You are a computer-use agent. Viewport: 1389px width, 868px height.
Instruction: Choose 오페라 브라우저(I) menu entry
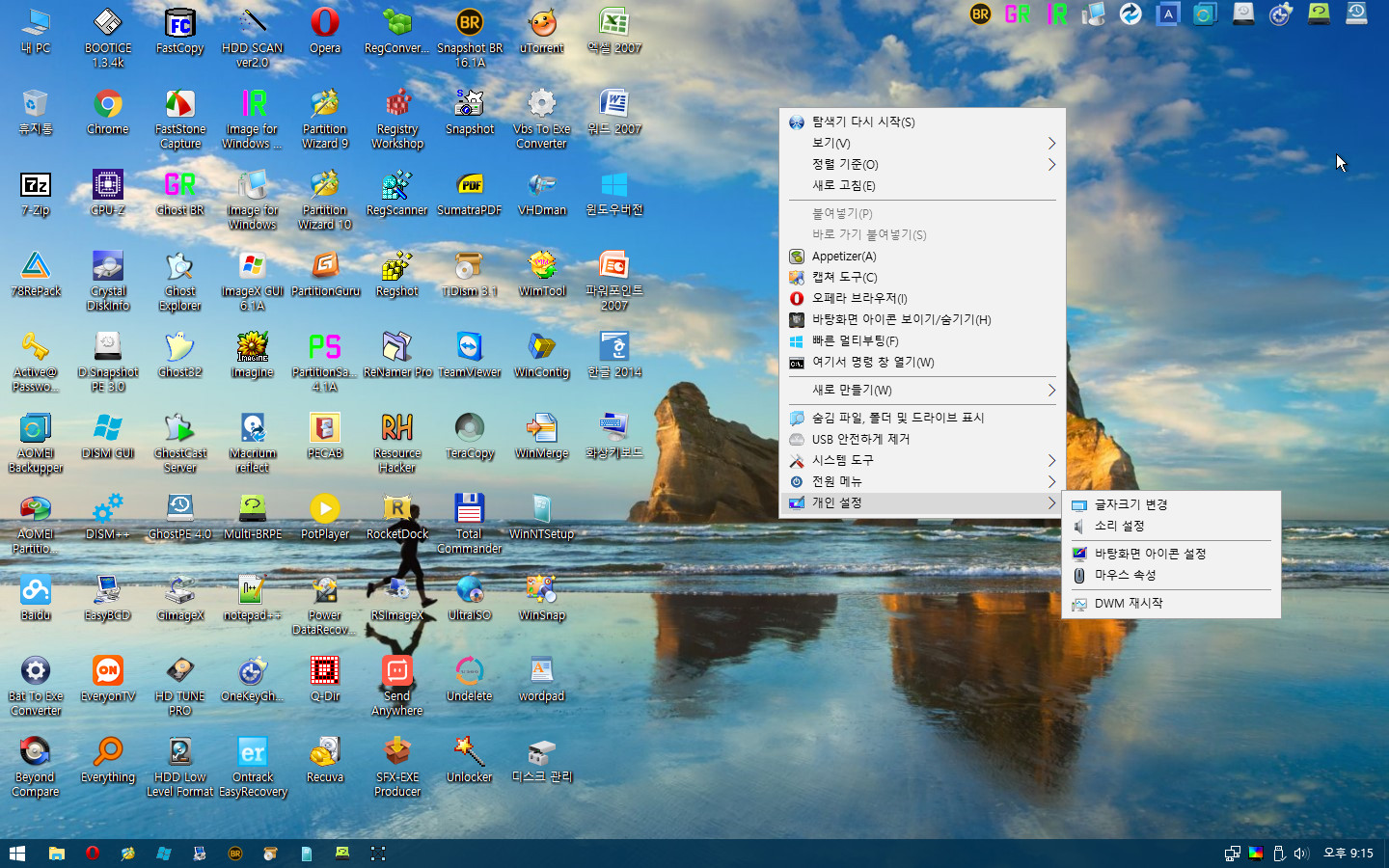click(922, 298)
